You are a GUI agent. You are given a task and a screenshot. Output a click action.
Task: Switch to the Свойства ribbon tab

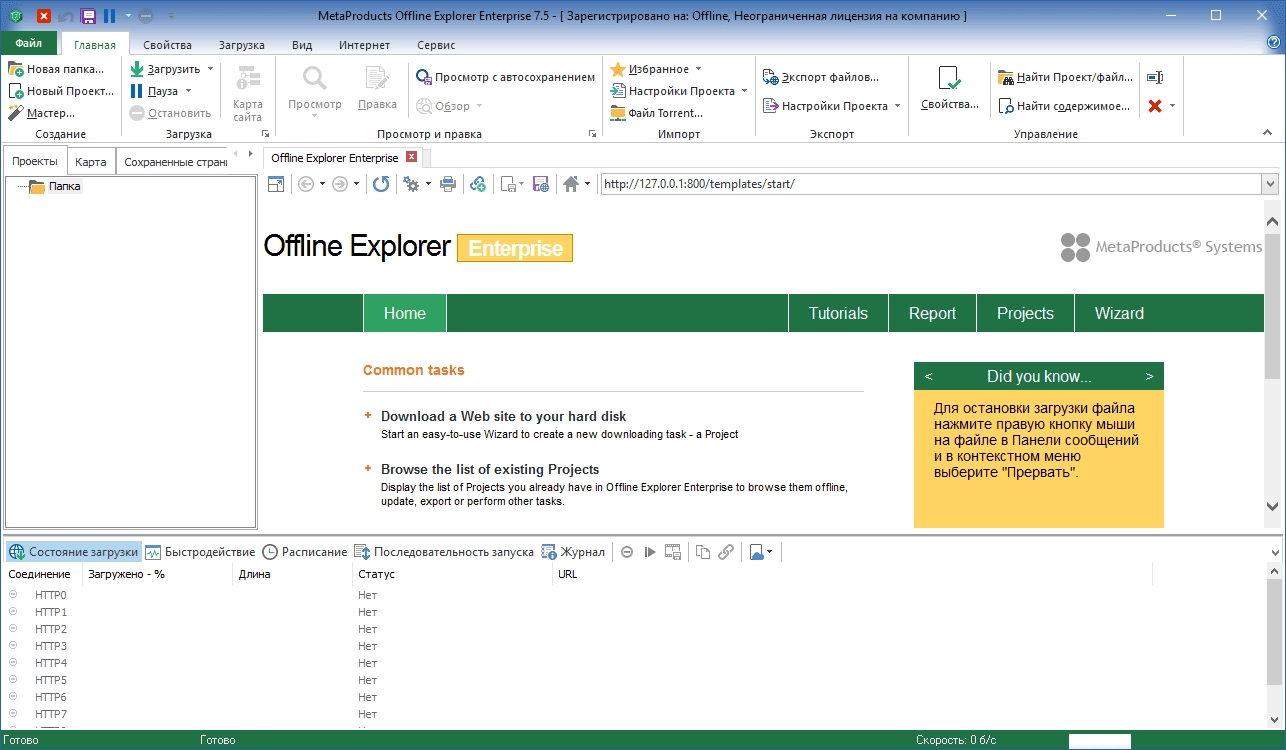coord(167,45)
